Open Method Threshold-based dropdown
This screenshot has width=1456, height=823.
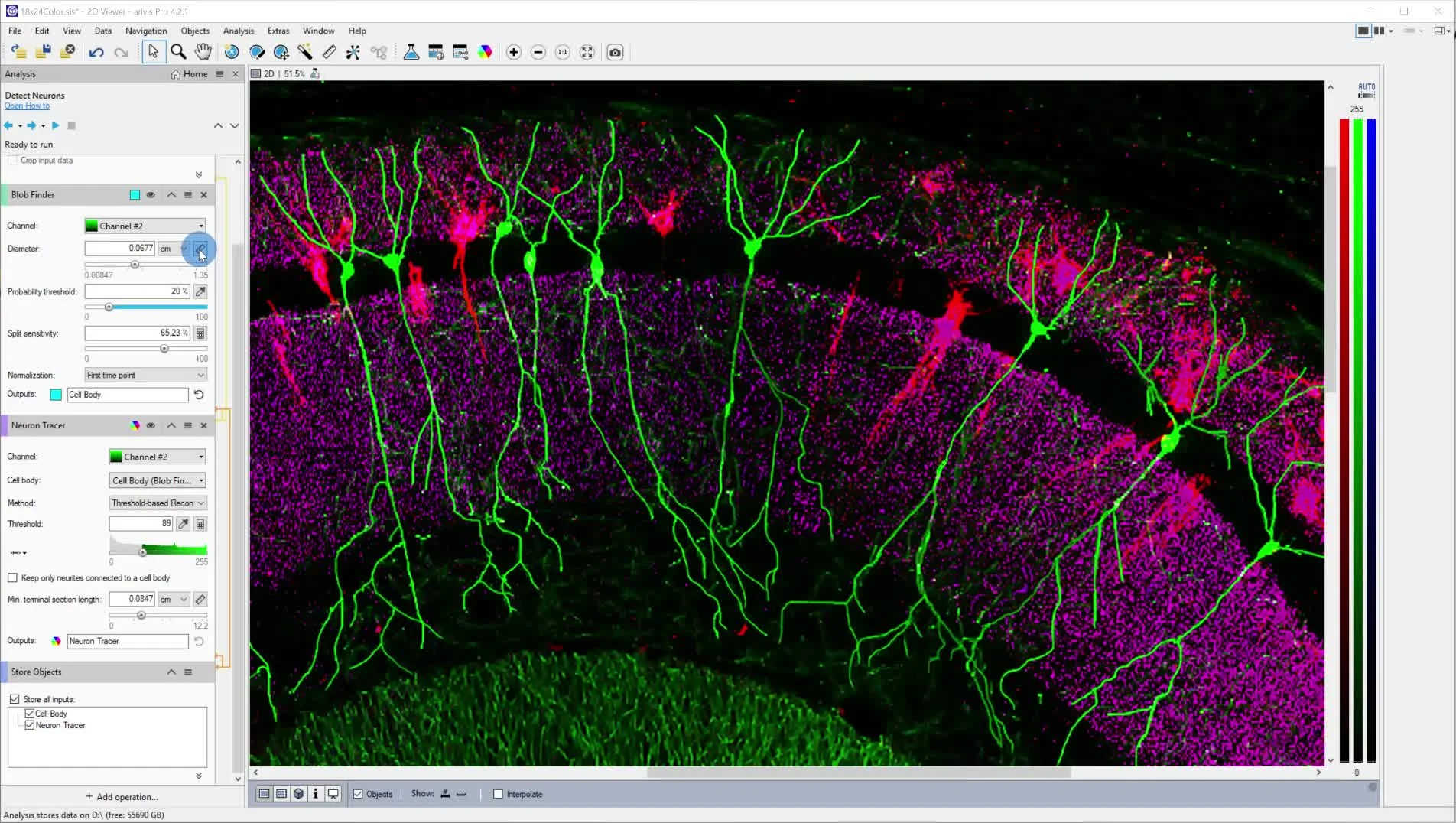[x=158, y=503]
